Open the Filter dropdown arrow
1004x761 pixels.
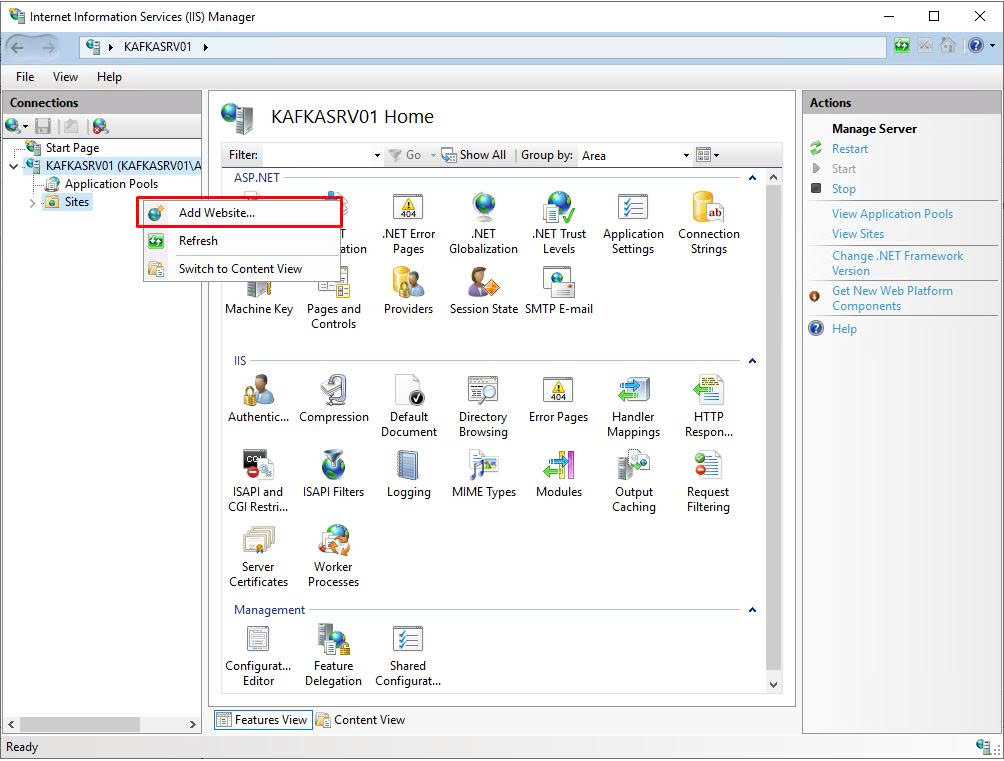coord(377,155)
